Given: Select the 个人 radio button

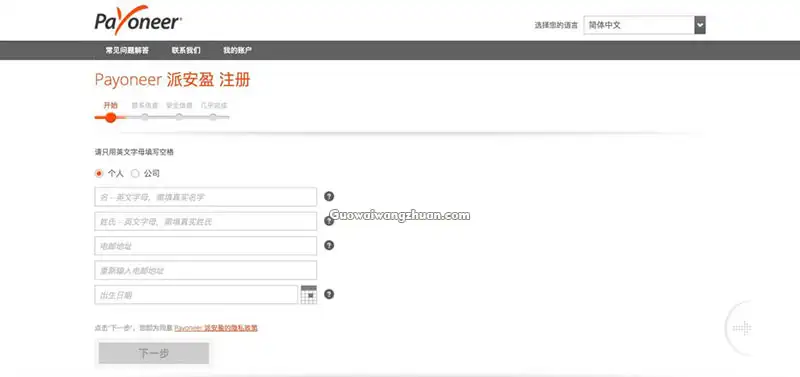Looking at the screenshot, I should 99,173.
